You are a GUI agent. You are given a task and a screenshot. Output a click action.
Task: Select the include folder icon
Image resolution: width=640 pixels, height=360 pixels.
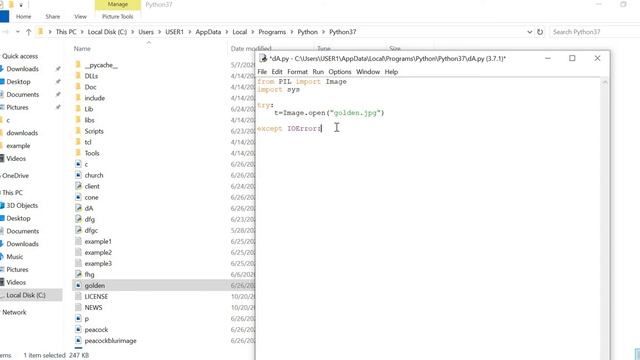[78, 98]
